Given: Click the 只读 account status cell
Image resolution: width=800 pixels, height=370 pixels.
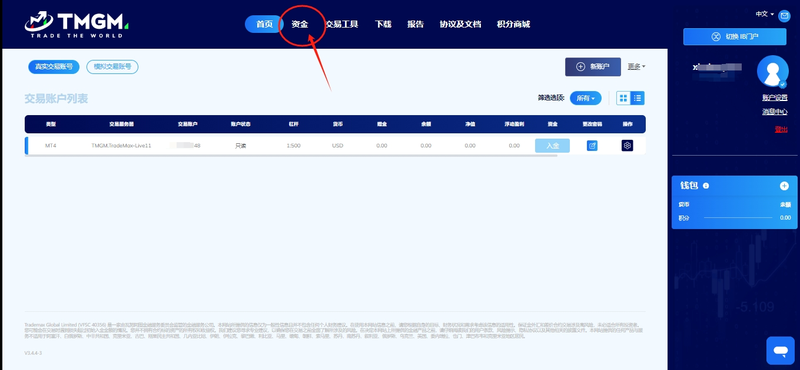Looking at the screenshot, I should point(240,146).
